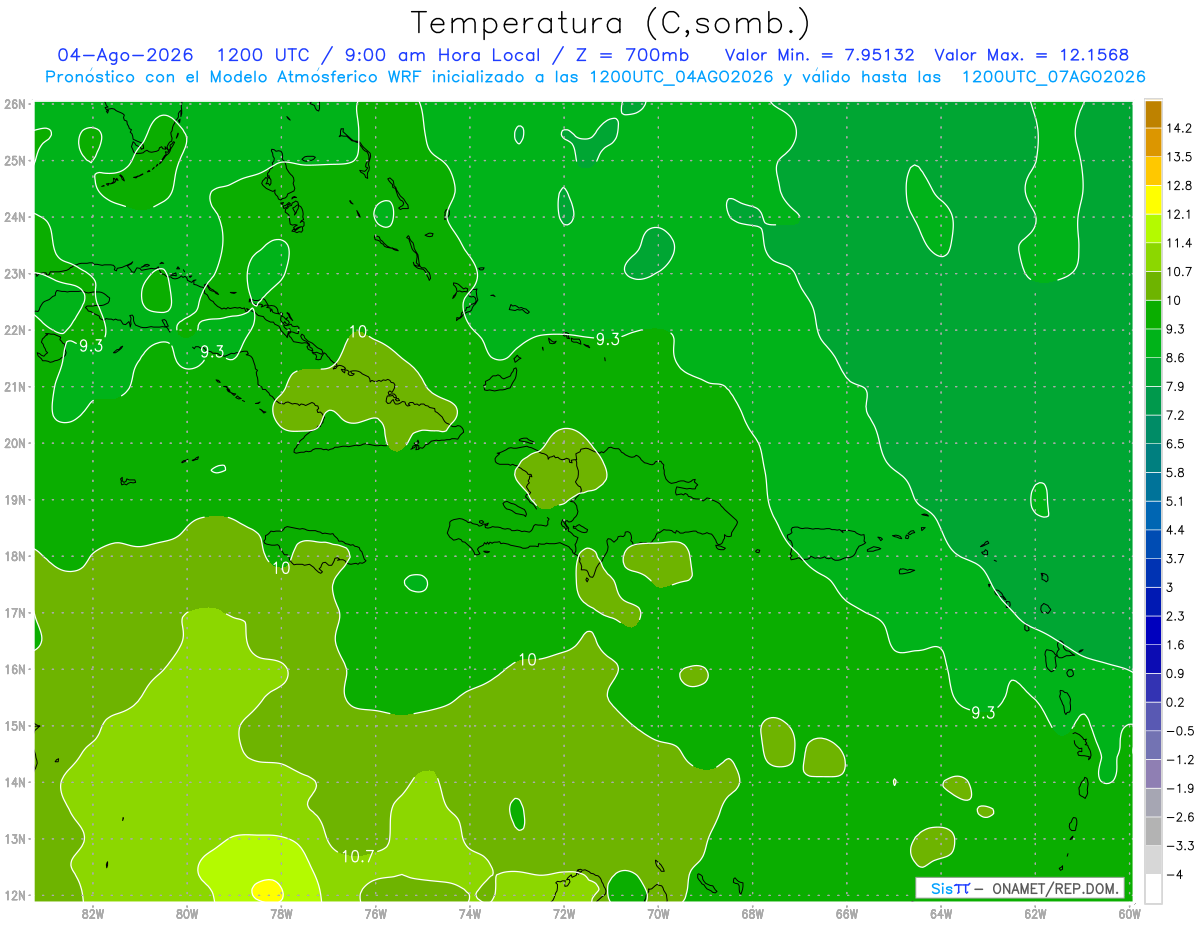Click the '24N' latitude axis label
Image resolution: width=1200 pixels, height=927 pixels.
15,217
